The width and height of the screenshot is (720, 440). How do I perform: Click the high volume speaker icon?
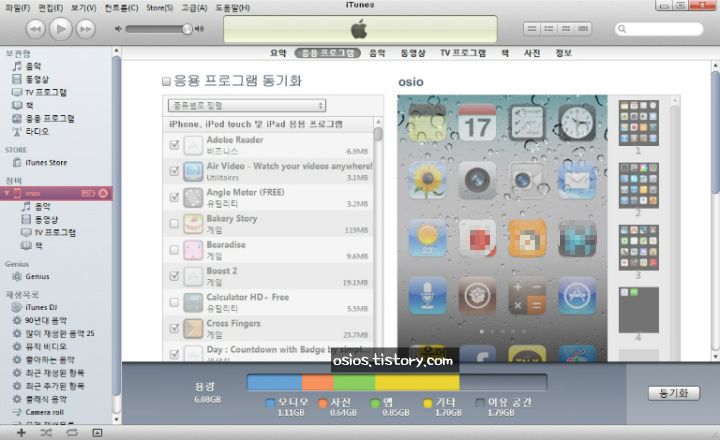point(199,29)
